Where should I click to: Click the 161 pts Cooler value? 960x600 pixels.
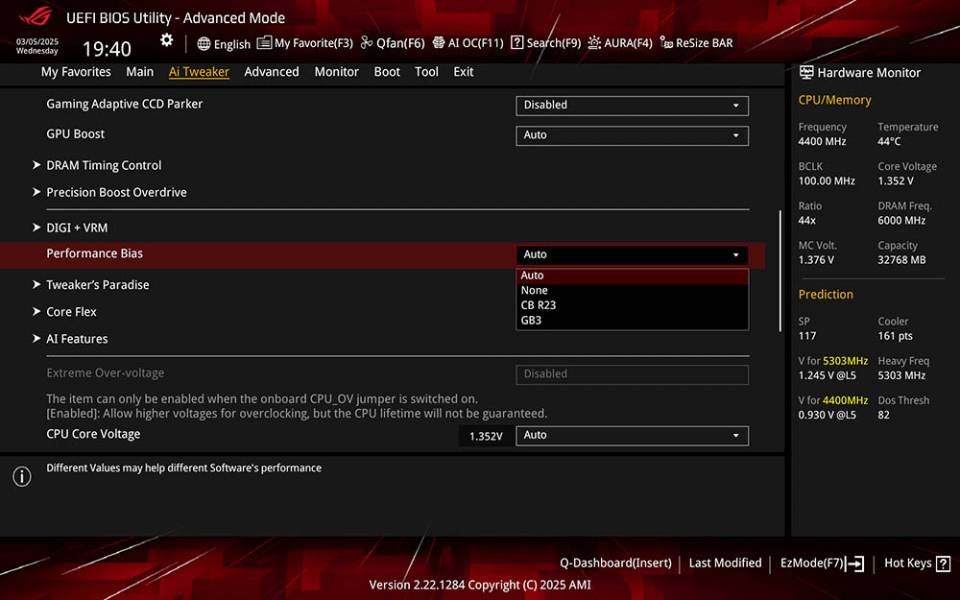click(895, 336)
